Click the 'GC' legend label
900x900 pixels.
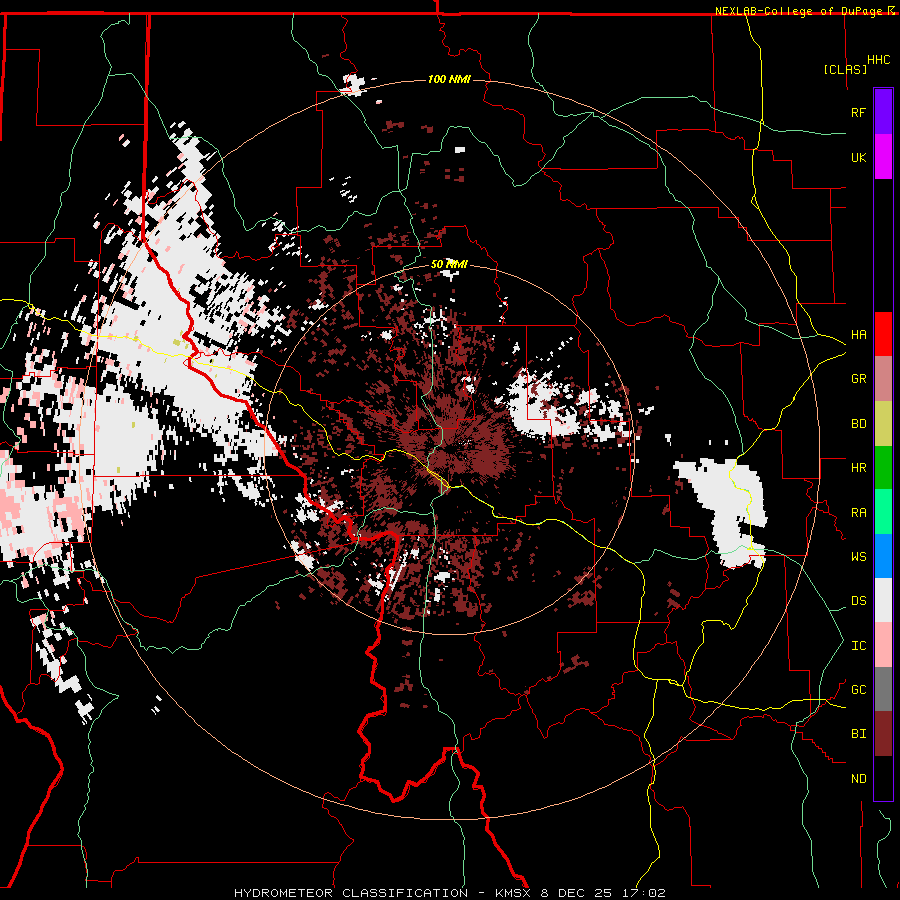click(x=859, y=690)
